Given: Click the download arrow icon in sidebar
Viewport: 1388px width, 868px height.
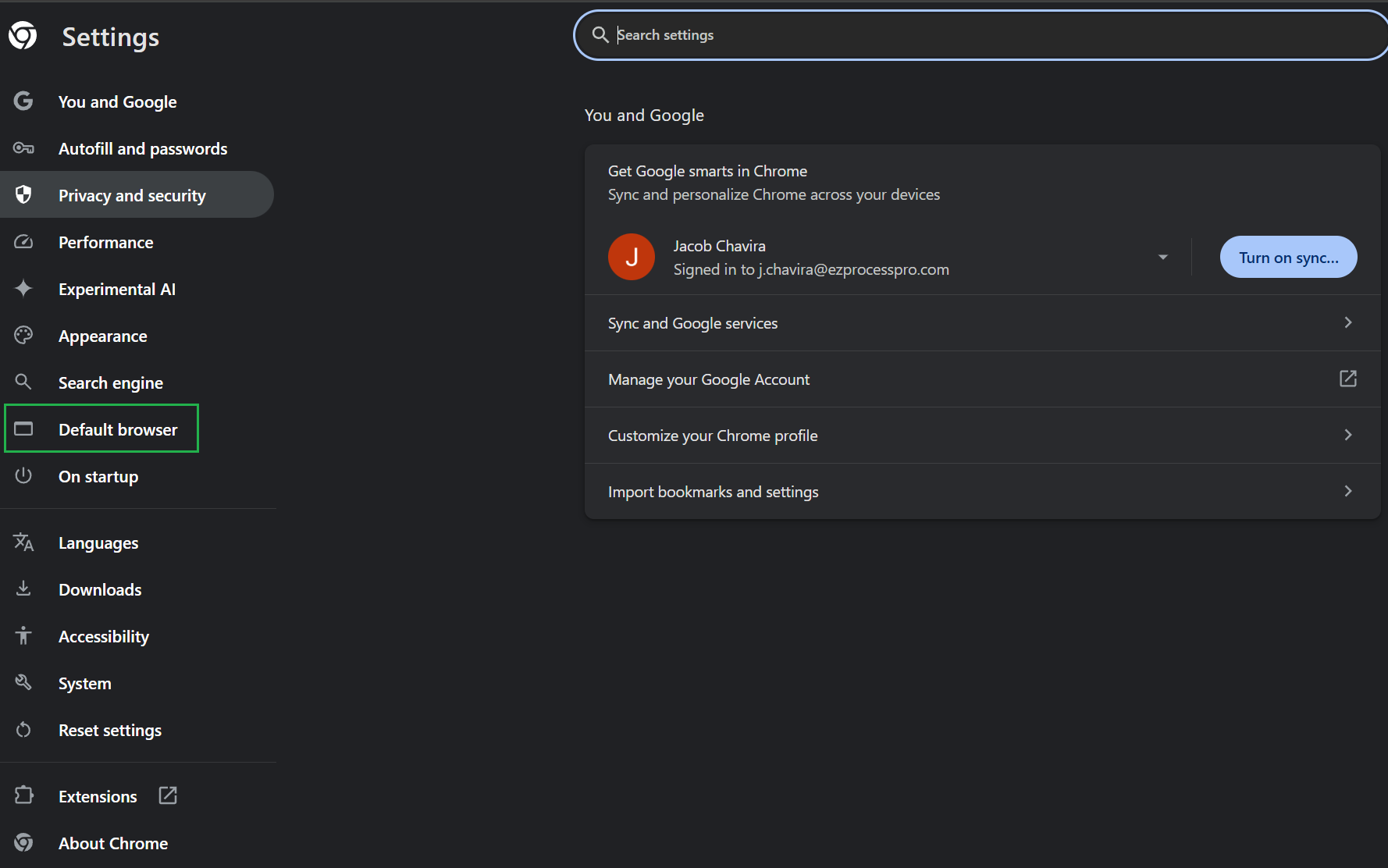Looking at the screenshot, I should pos(23,589).
